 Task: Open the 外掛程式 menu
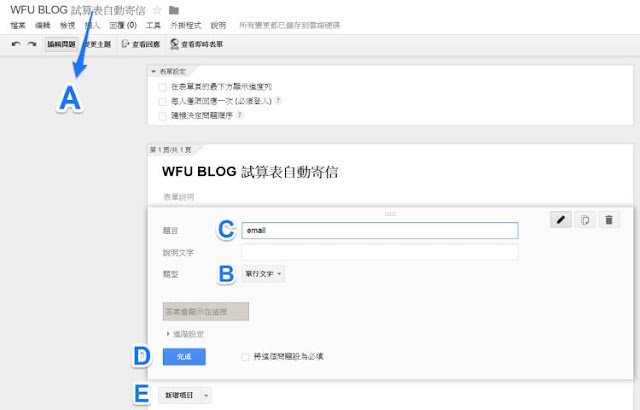point(186,25)
